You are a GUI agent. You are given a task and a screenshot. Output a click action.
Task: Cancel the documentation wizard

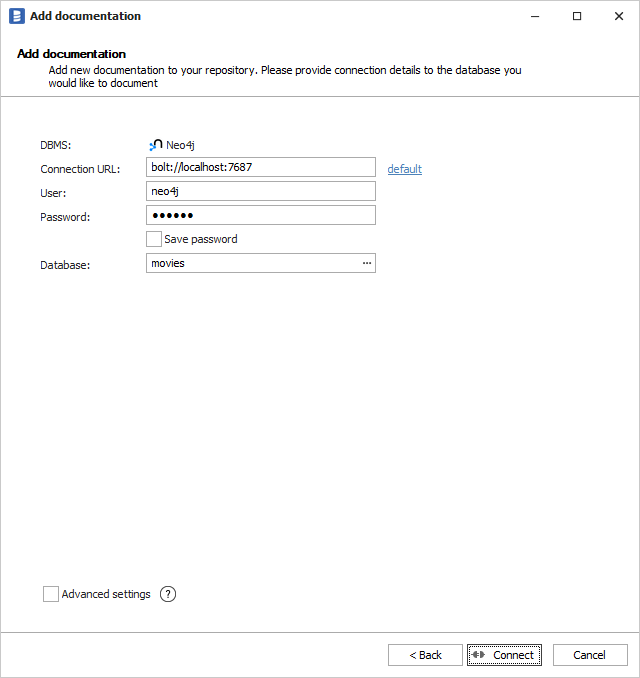tap(589, 655)
